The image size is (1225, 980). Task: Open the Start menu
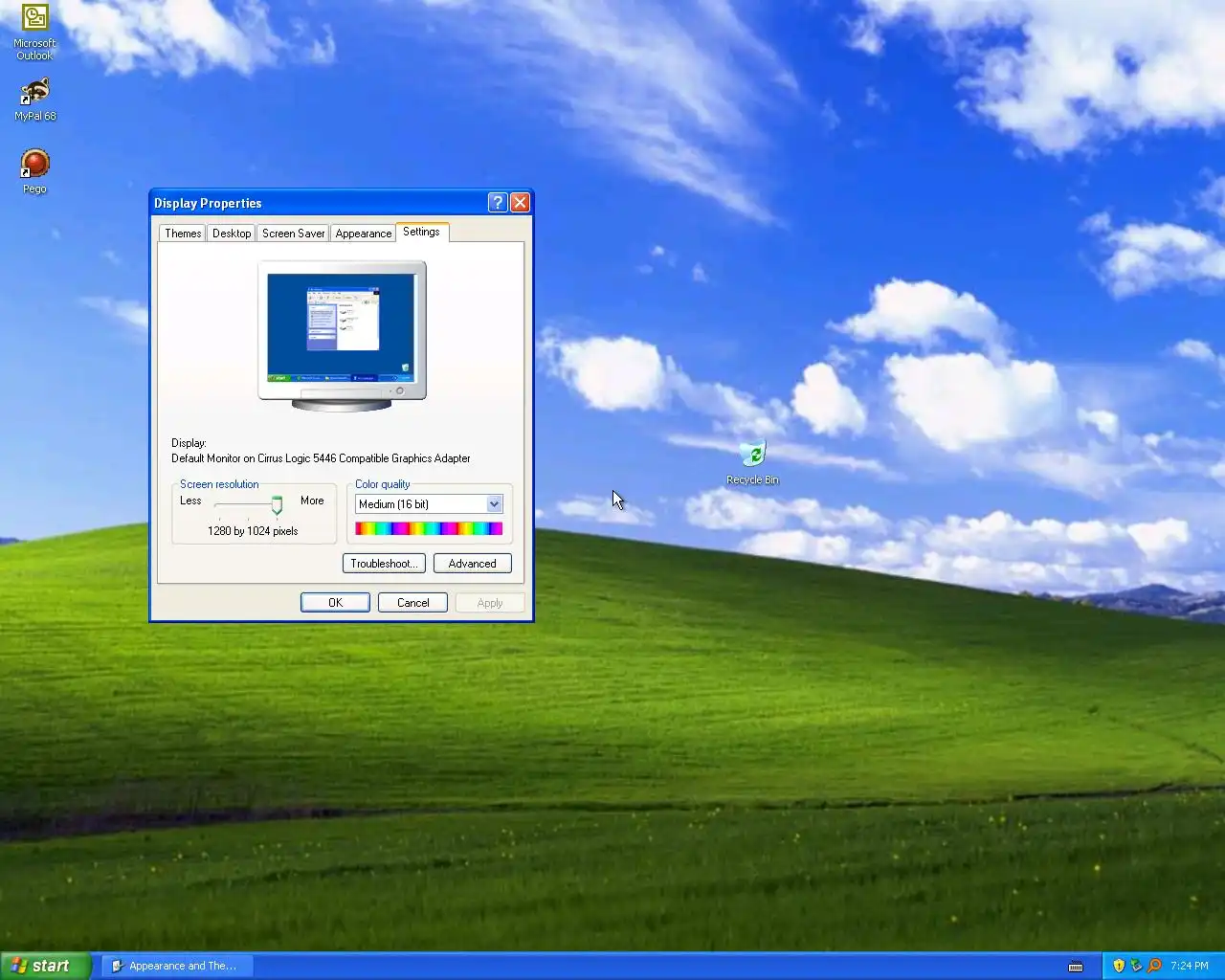[x=45, y=966]
